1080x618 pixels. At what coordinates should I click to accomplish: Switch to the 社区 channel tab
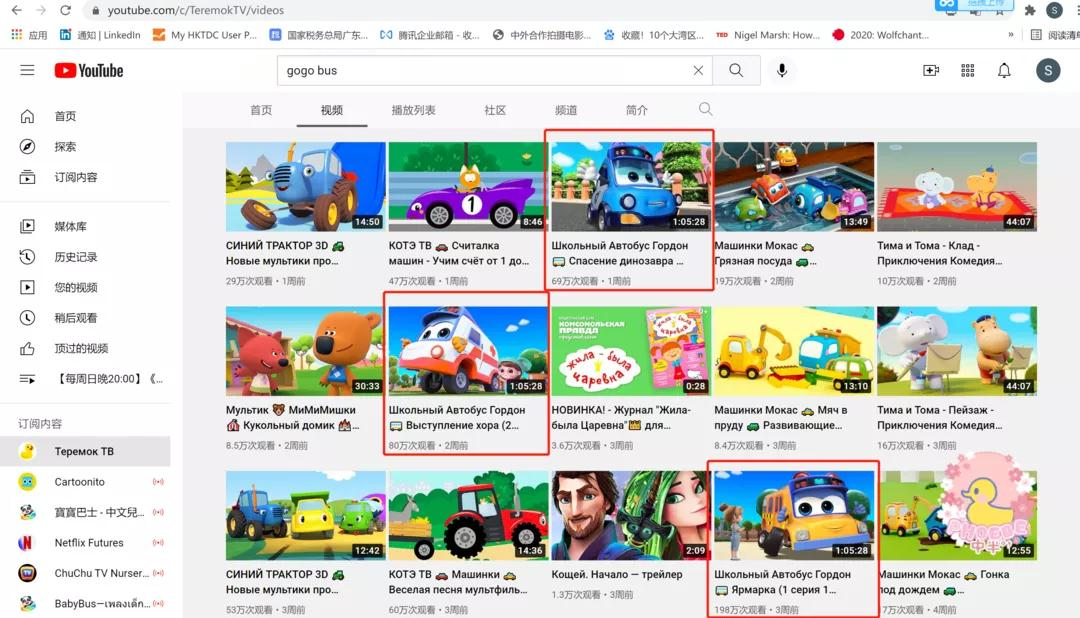(495, 110)
